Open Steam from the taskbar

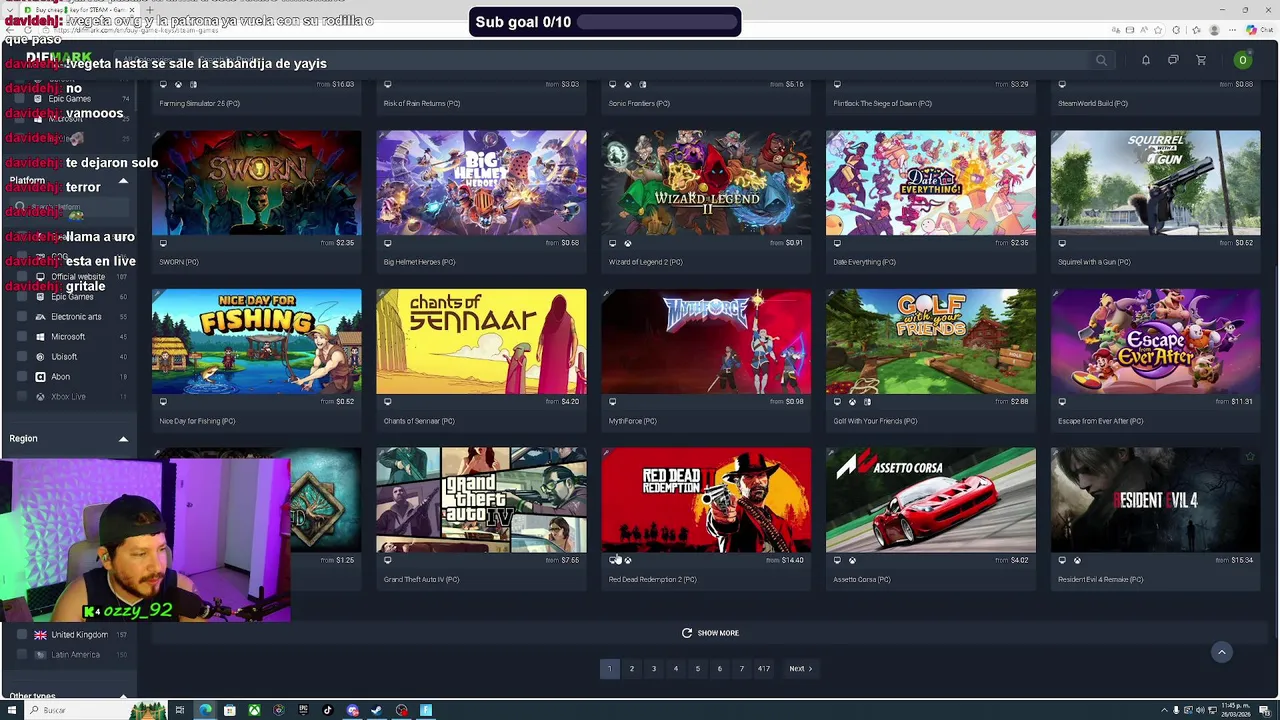(377, 711)
